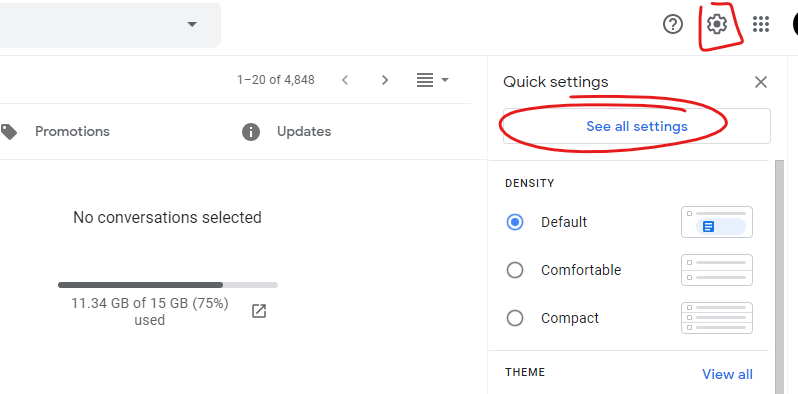
Task: Choose the Compact density preview thumbnail
Action: click(717, 318)
